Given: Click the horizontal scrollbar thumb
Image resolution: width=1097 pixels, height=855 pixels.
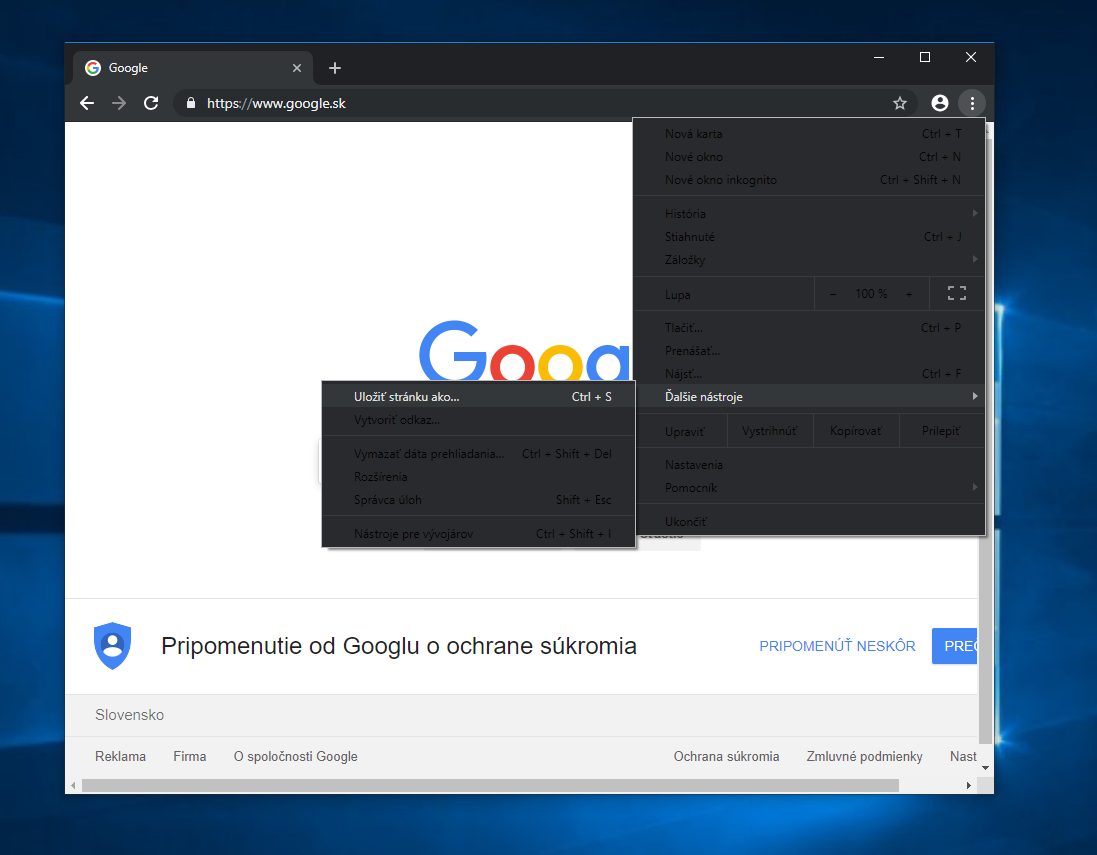Looking at the screenshot, I should (490, 786).
